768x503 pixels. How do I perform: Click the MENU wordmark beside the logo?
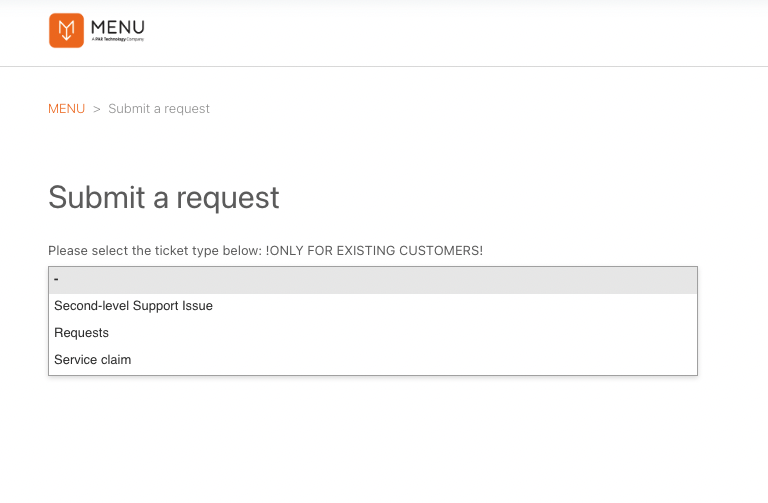coord(118,27)
